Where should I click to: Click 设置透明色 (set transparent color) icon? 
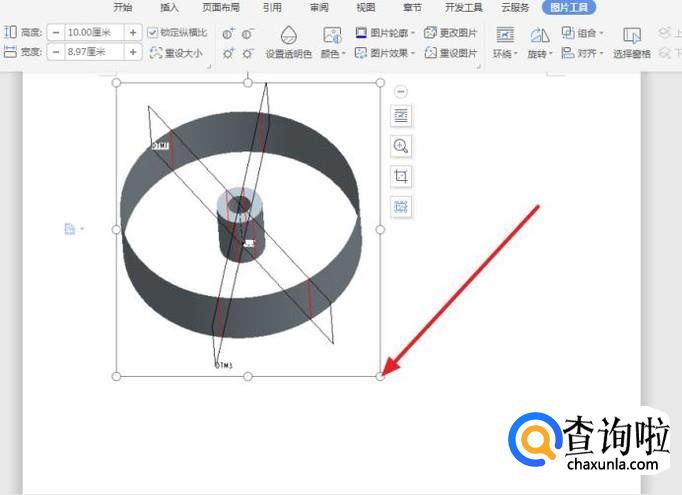[x=288, y=43]
